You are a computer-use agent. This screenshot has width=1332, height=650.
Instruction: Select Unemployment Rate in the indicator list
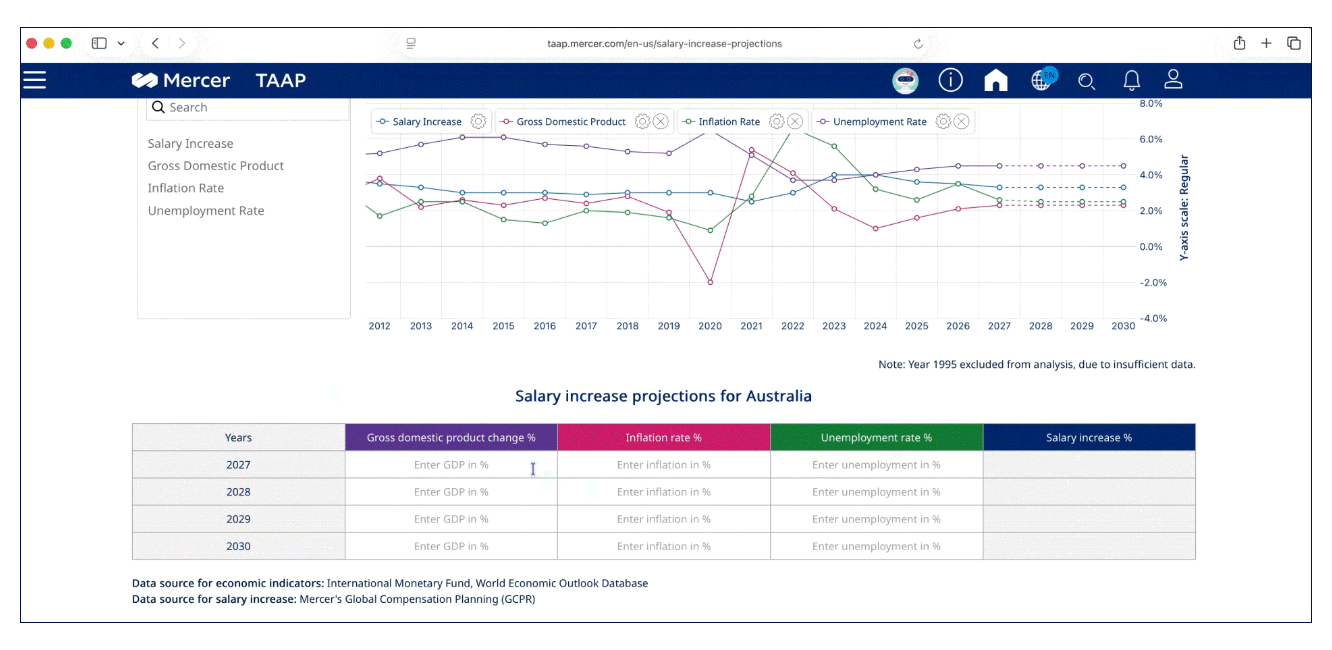pyautogui.click(x=206, y=211)
